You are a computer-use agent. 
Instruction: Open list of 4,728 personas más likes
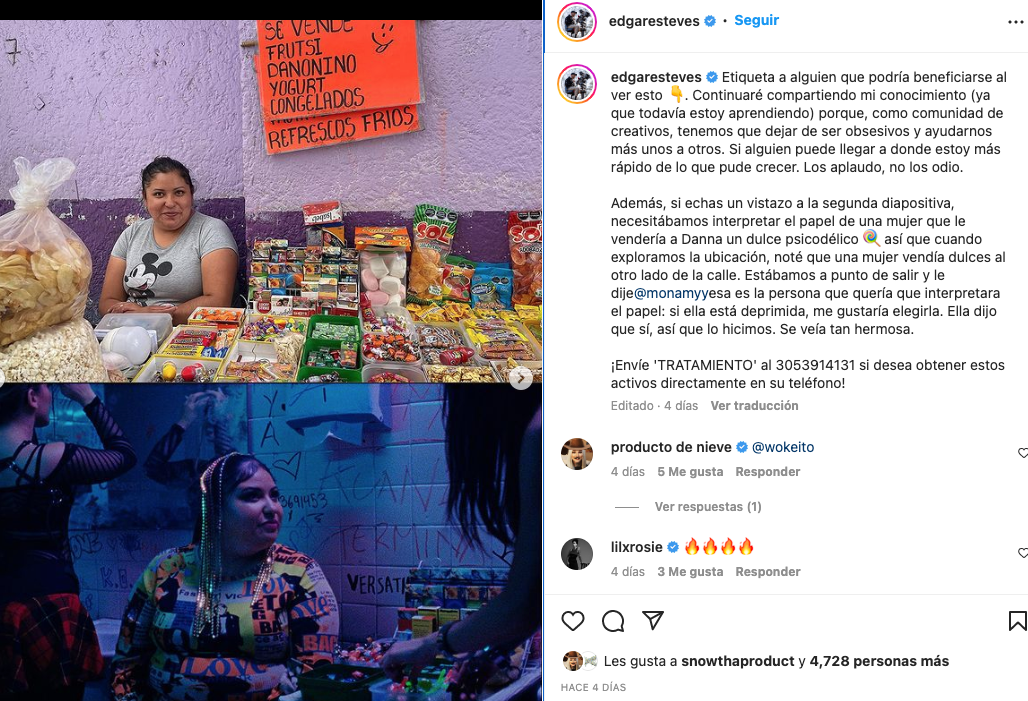879,661
